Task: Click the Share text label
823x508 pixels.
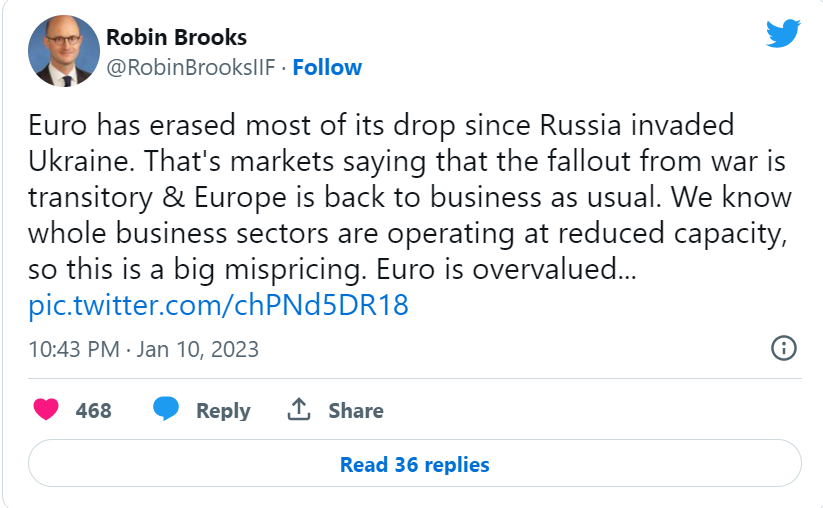Action: coord(356,411)
